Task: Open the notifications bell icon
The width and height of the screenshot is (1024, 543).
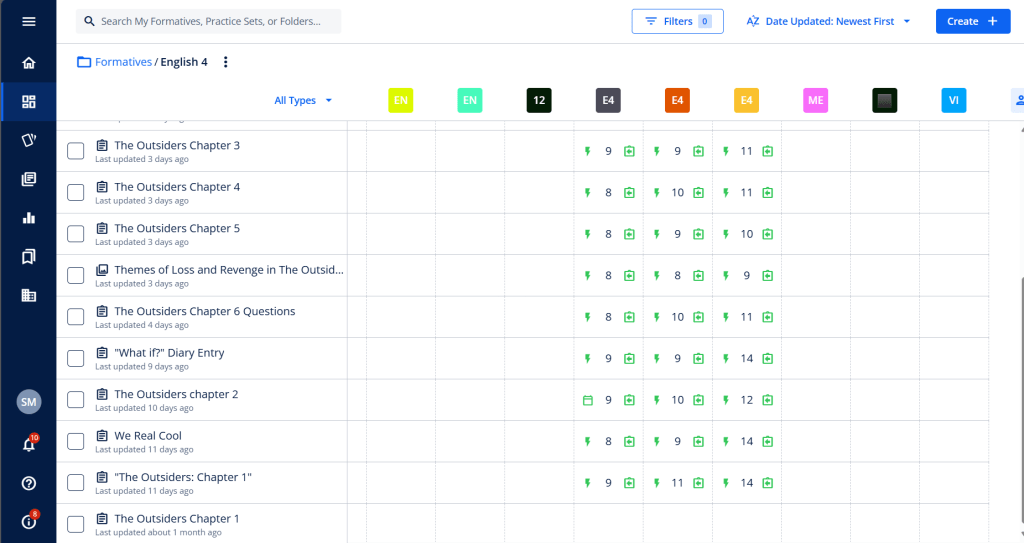Action: (x=28, y=445)
